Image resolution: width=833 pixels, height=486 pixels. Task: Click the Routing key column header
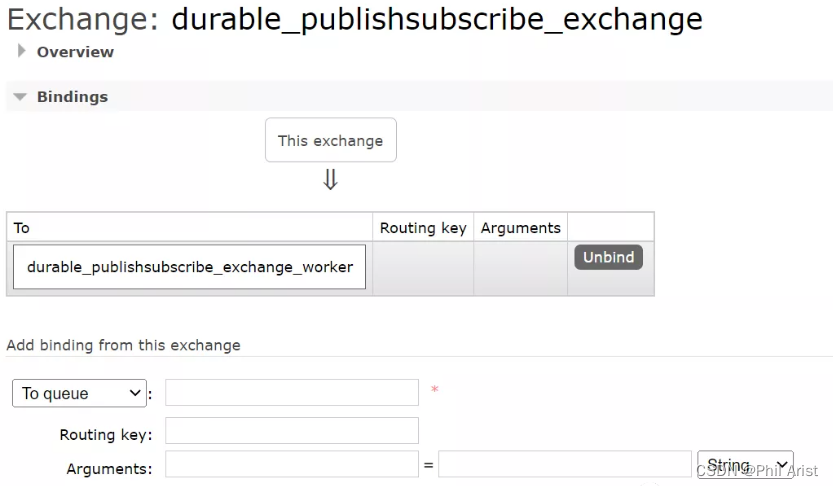[x=423, y=228]
